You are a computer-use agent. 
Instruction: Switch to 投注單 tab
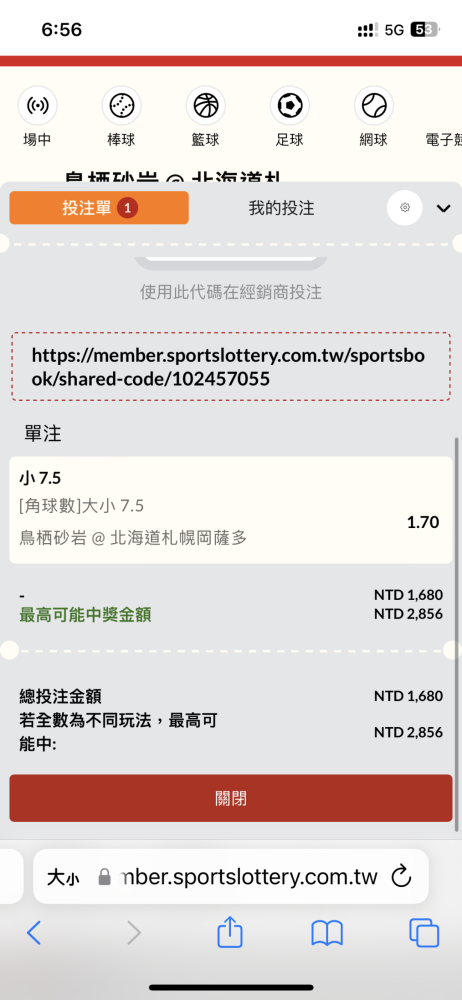click(x=99, y=208)
